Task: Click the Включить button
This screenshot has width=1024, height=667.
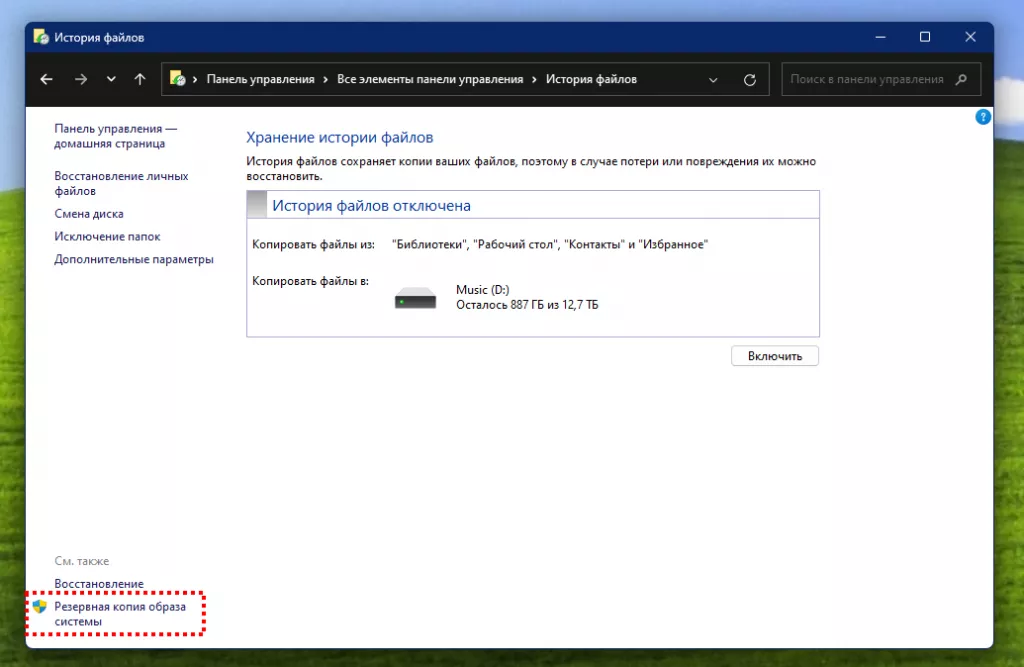Action: point(774,356)
